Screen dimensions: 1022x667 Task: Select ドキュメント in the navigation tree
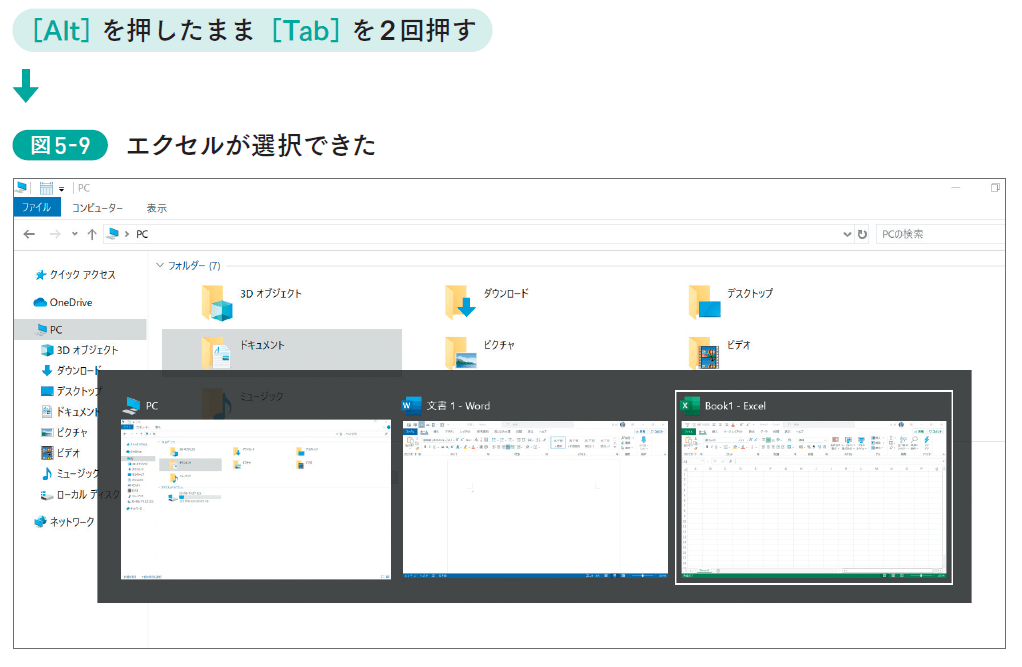pyautogui.click(x=70, y=411)
